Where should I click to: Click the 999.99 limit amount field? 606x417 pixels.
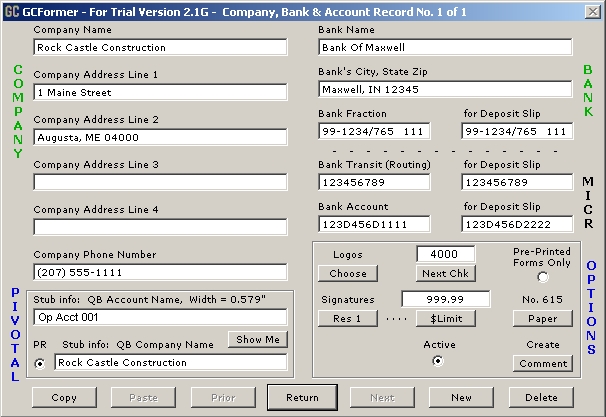click(446, 299)
